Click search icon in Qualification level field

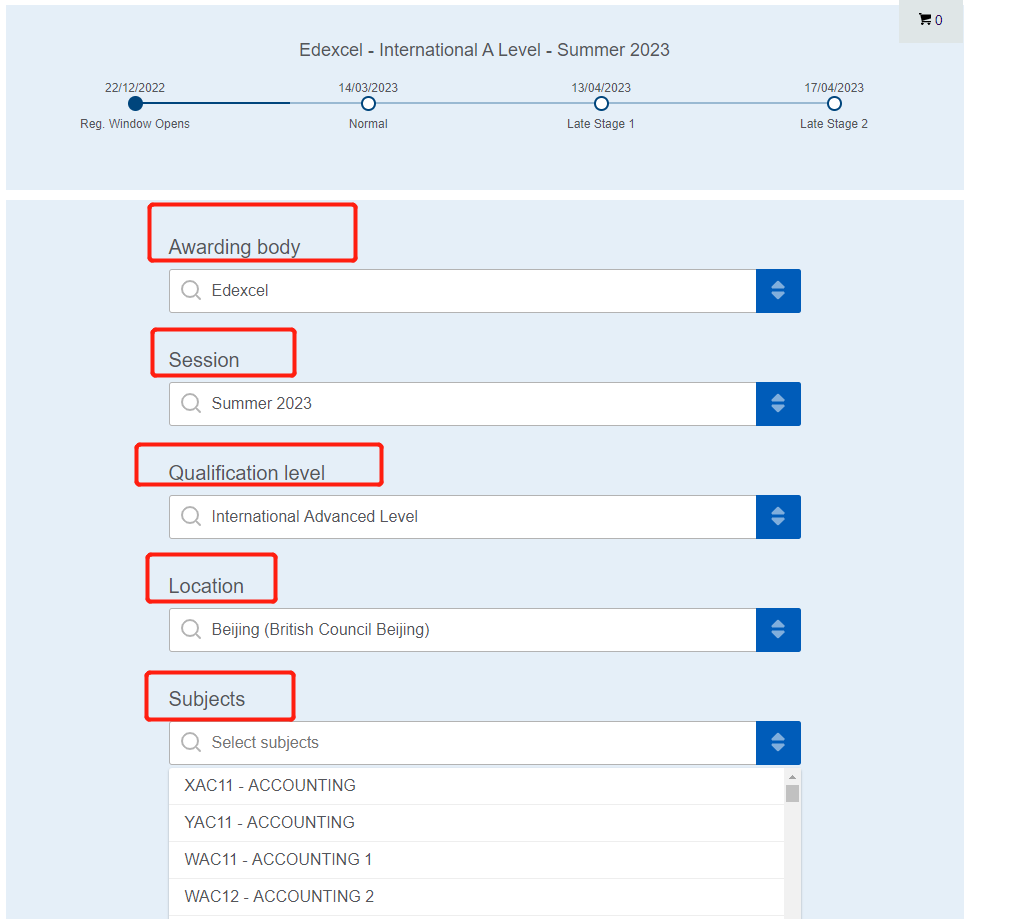click(x=191, y=516)
